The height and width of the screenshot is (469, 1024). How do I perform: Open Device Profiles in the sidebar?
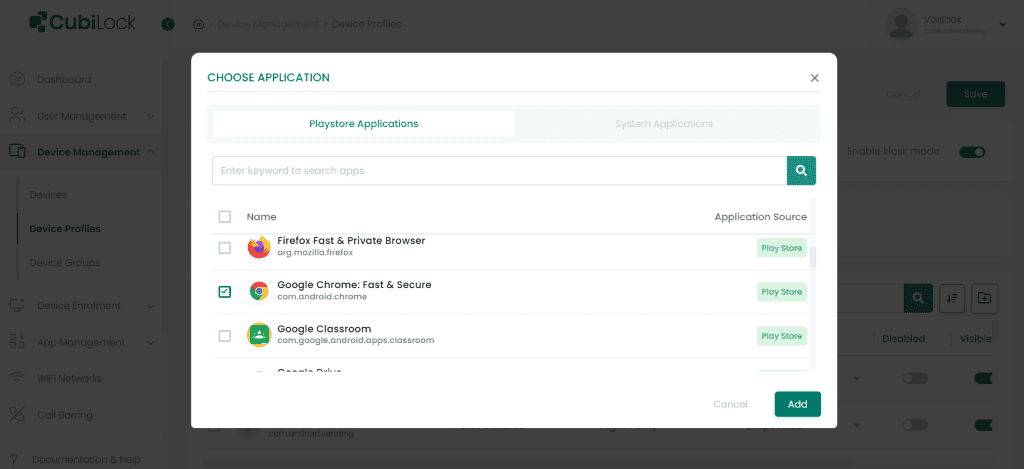(65, 229)
